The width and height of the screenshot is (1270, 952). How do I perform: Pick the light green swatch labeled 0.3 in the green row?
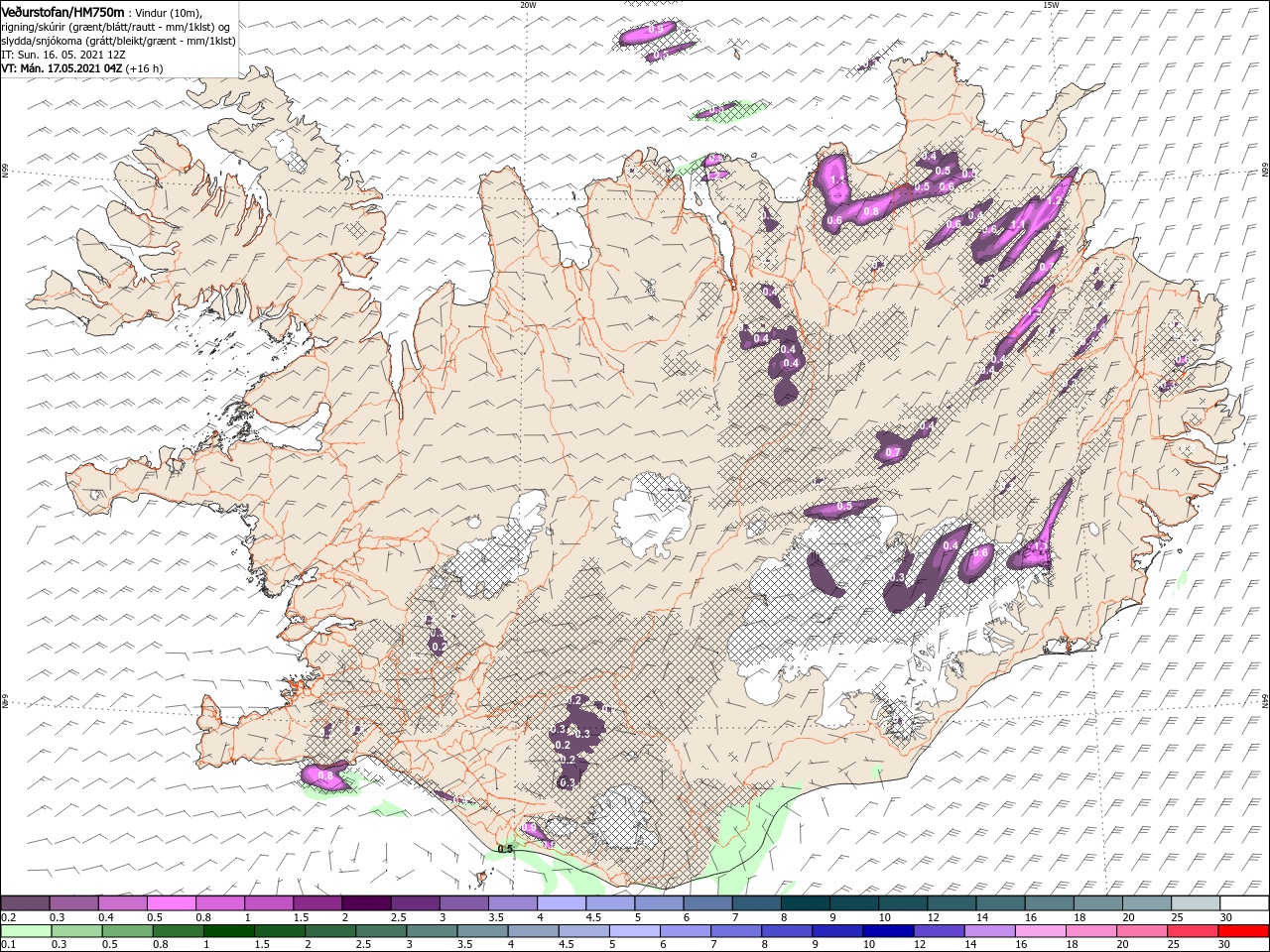point(76,931)
